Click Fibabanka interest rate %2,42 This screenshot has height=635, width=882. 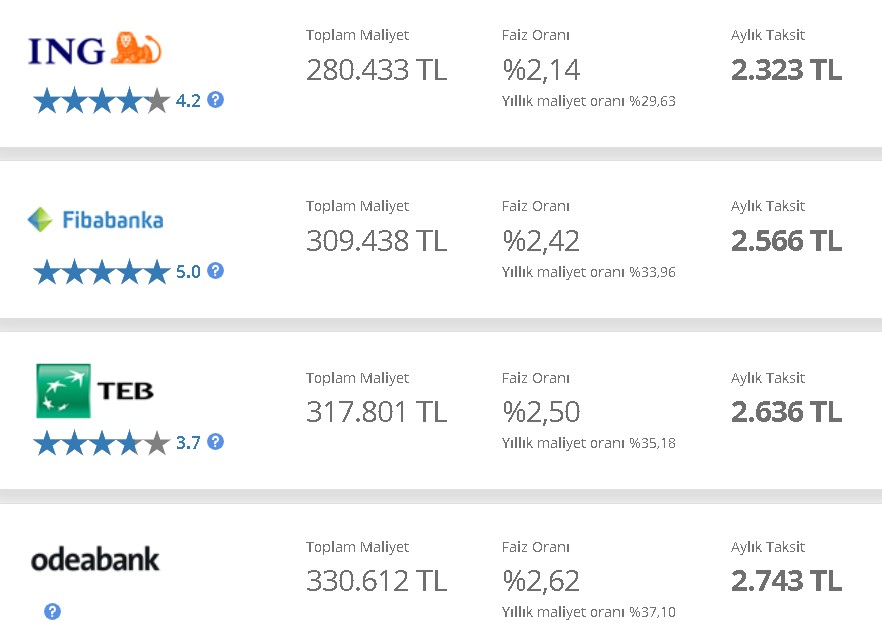point(541,241)
